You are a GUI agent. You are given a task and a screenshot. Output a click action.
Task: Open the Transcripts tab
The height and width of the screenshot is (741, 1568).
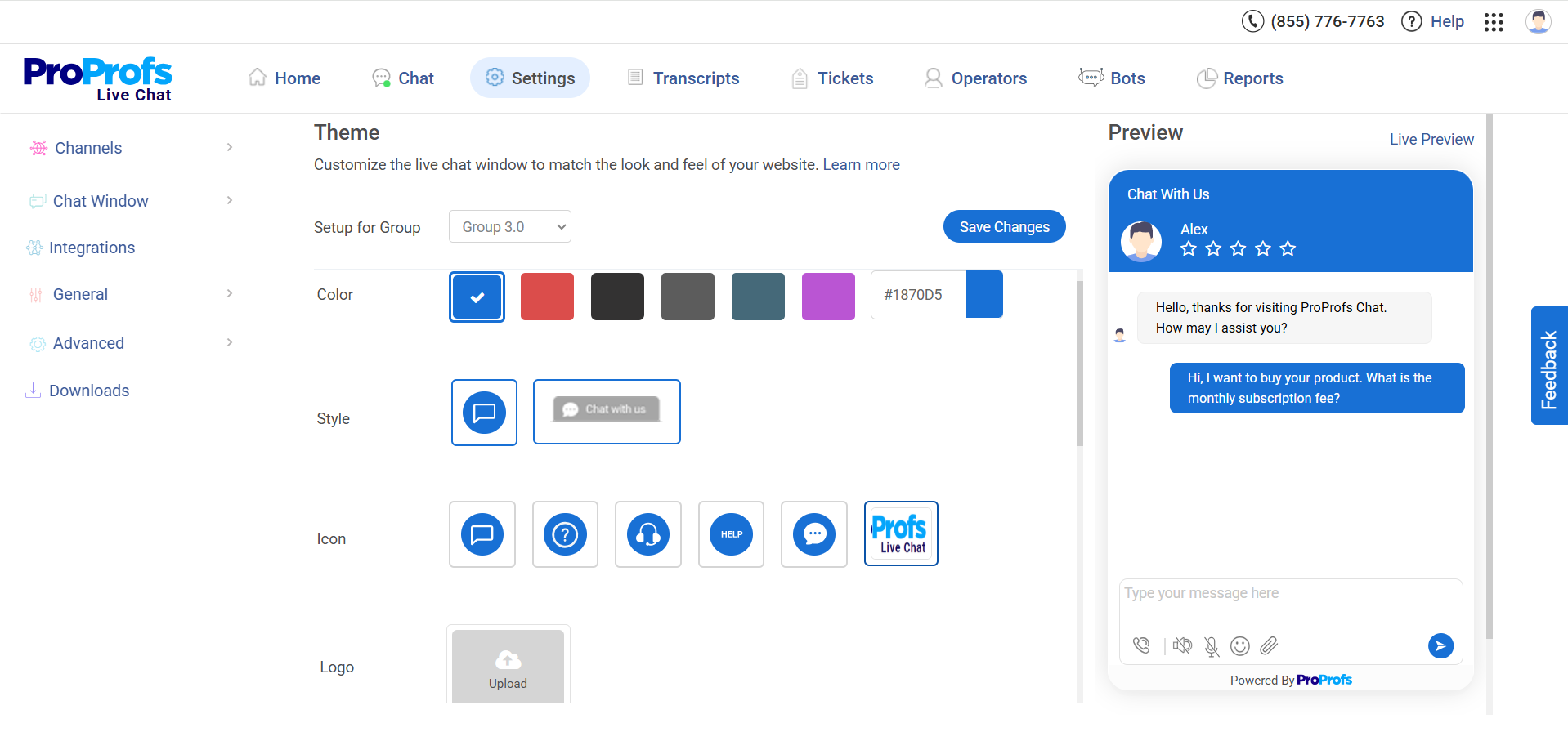[683, 78]
